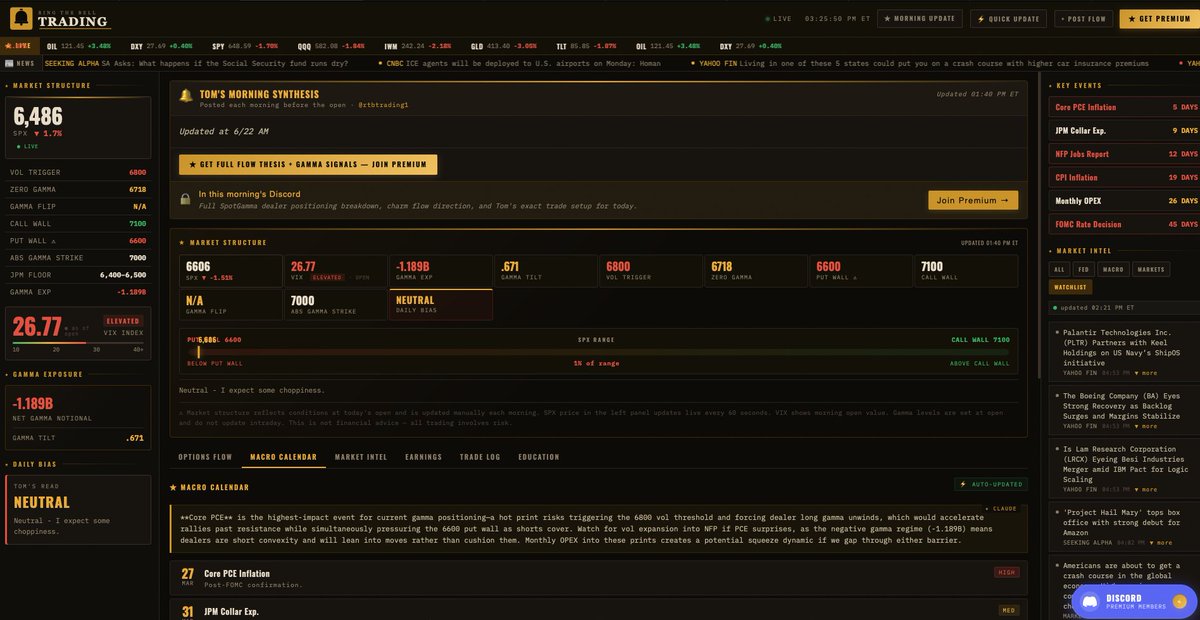
Task: Click the NEUTRAL Daily Bias card
Action: (x=440, y=304)
